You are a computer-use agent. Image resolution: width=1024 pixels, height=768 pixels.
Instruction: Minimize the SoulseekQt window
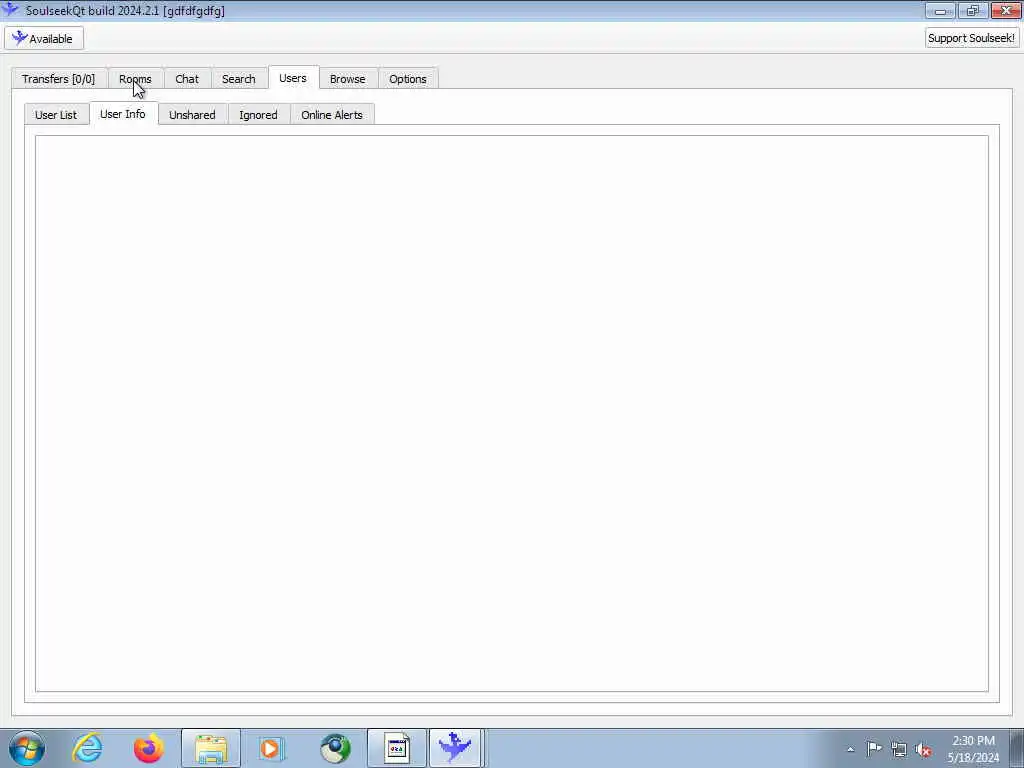point(940,10)
